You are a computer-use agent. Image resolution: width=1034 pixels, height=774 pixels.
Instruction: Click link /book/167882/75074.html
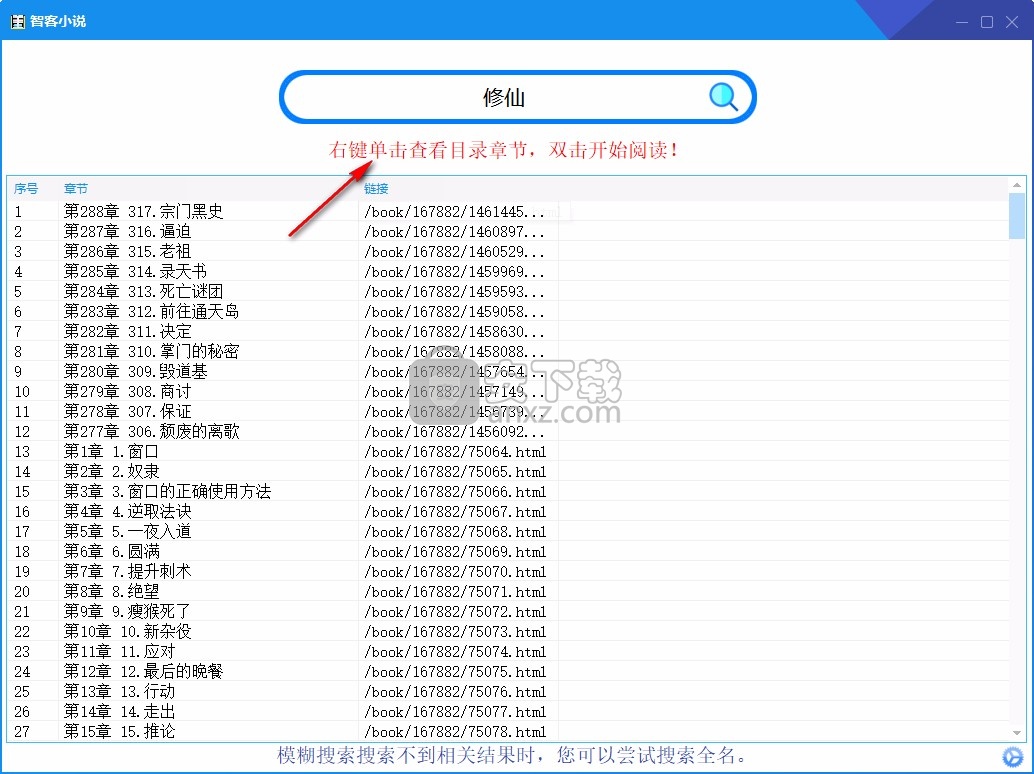click(455, 652)
